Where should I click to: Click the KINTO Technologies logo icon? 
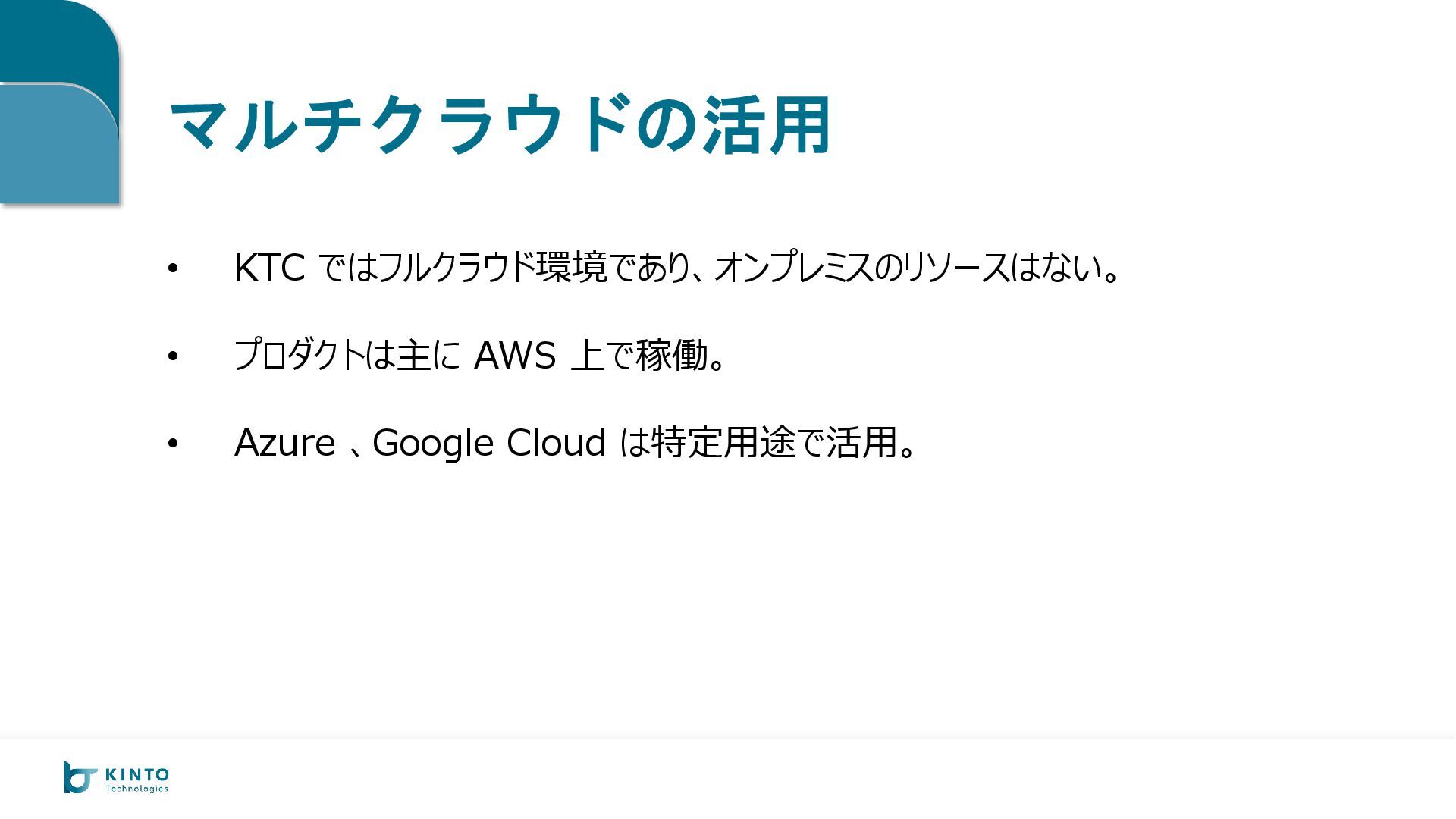tap(79, 777)
